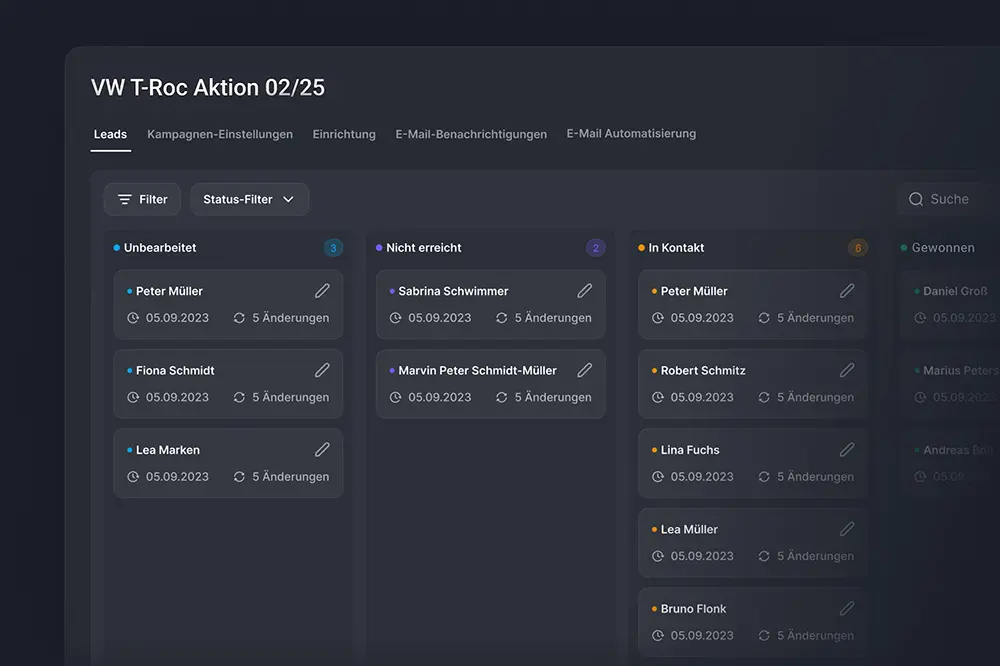Image resolution: width=1000 pixels, height=666 pixels.
Task: Switch to the Kampagnen-Einstellungen tab
Action: click(219, 134)
